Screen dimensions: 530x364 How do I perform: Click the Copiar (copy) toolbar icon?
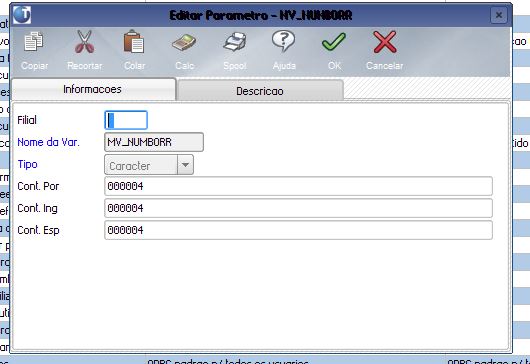tap(34, 42)
